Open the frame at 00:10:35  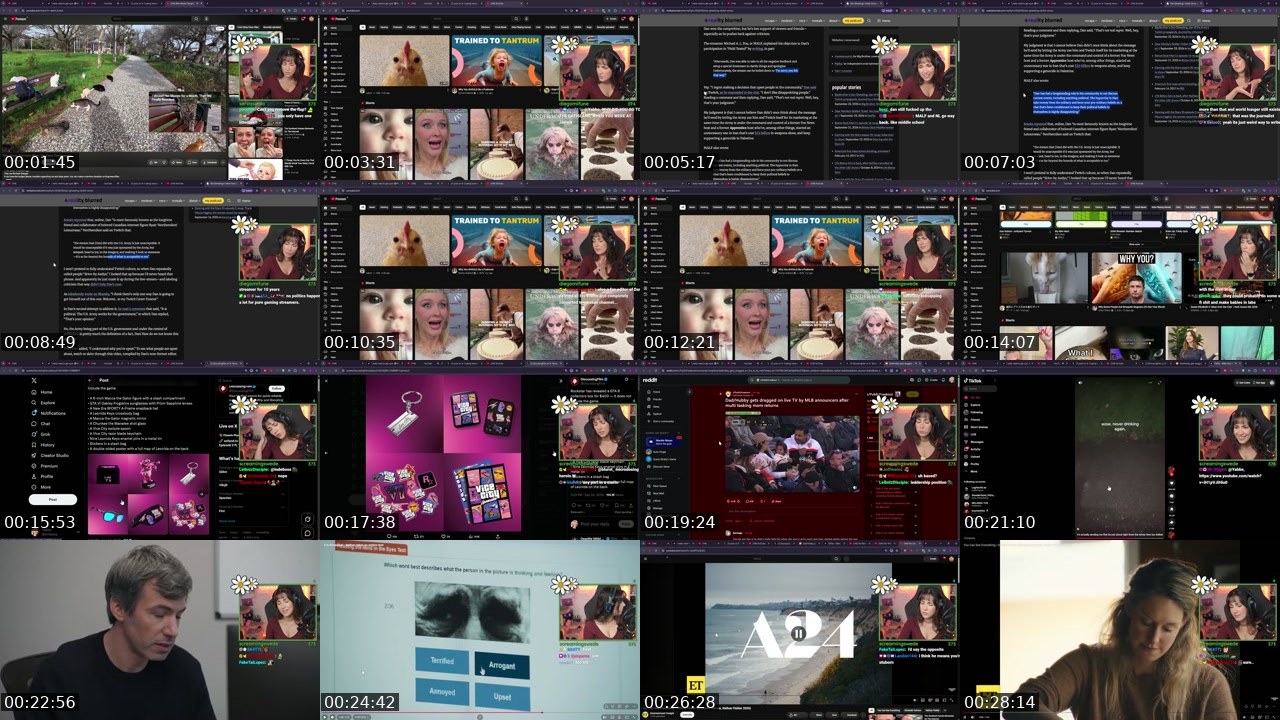tap(480, 270)
